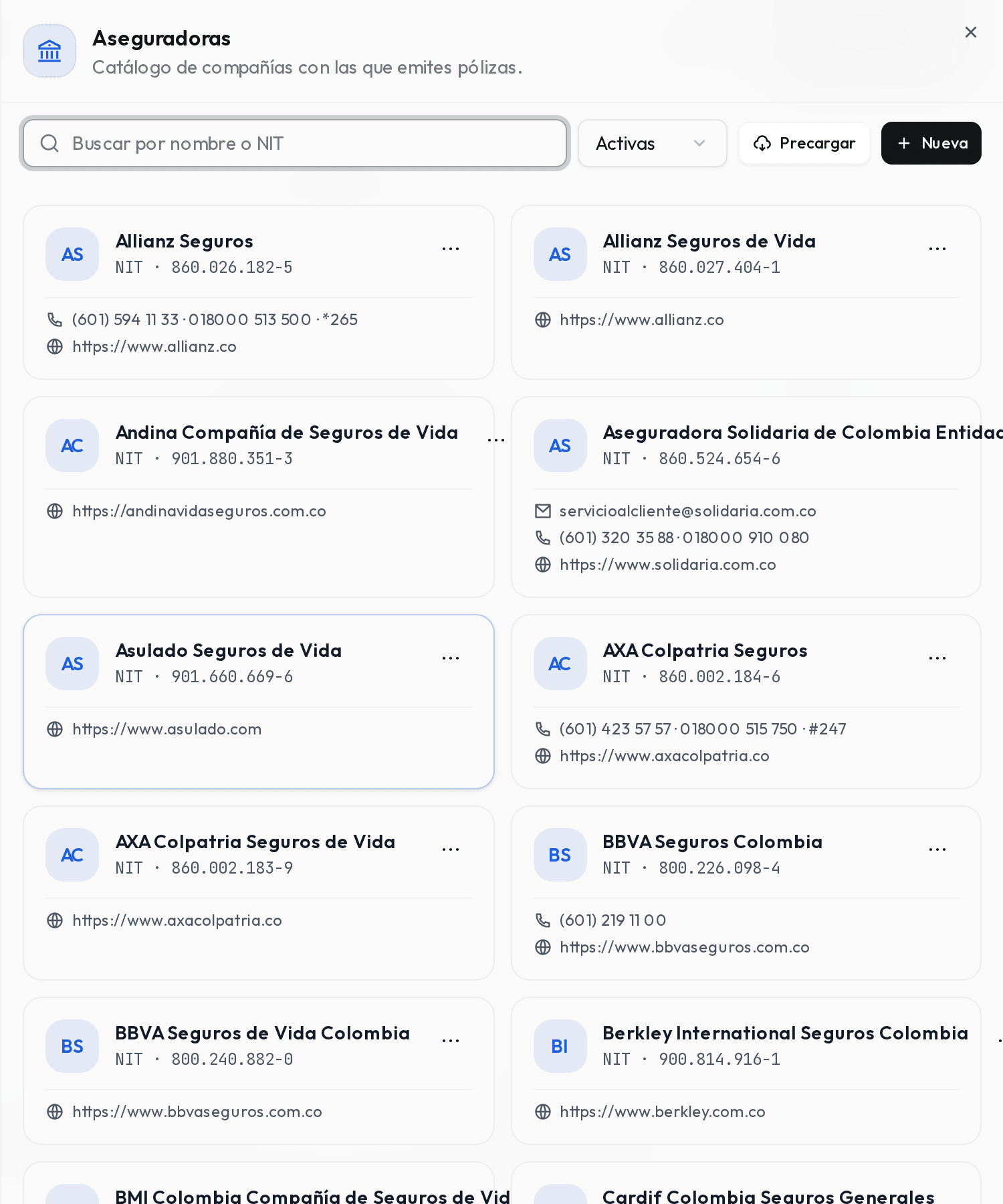The width and height of the screenshot is (1003, 1204).
Task: Click AC avatar of AXA Colpatria Seguros de Vida
Action: (x=72, y=855)
